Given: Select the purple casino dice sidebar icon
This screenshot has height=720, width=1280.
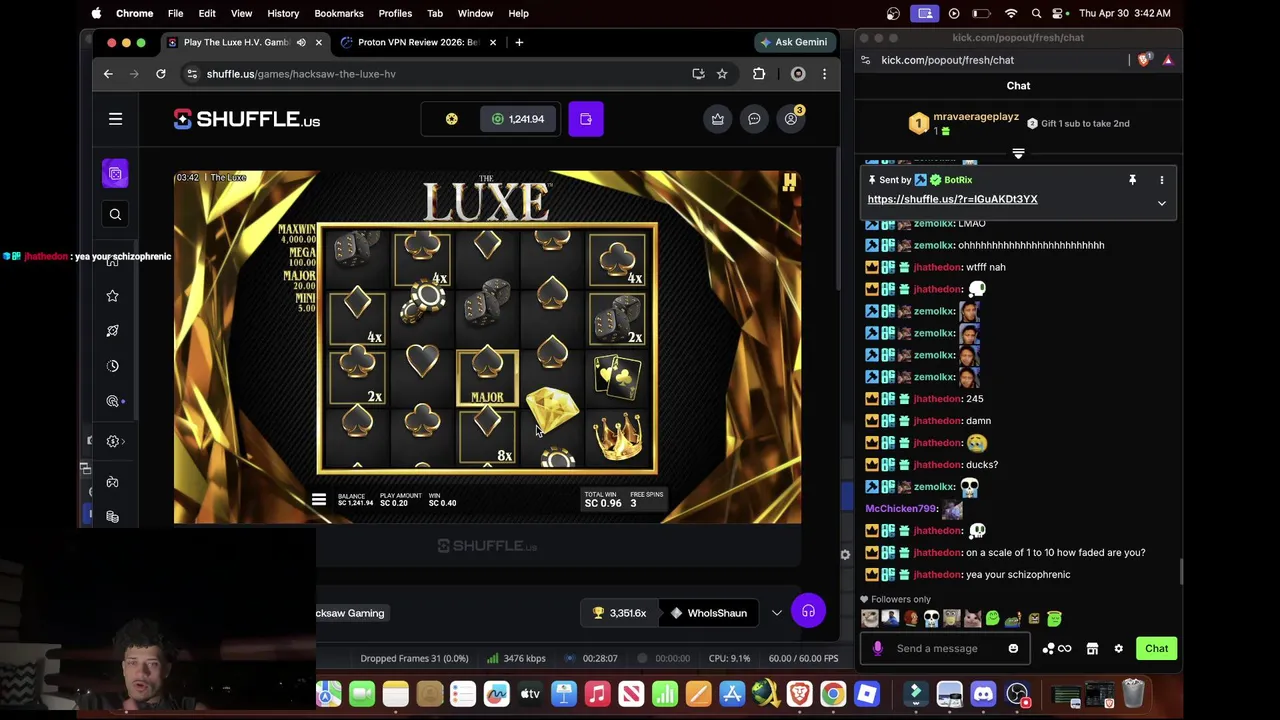Looking at the screenshot, I should (115, 174).
